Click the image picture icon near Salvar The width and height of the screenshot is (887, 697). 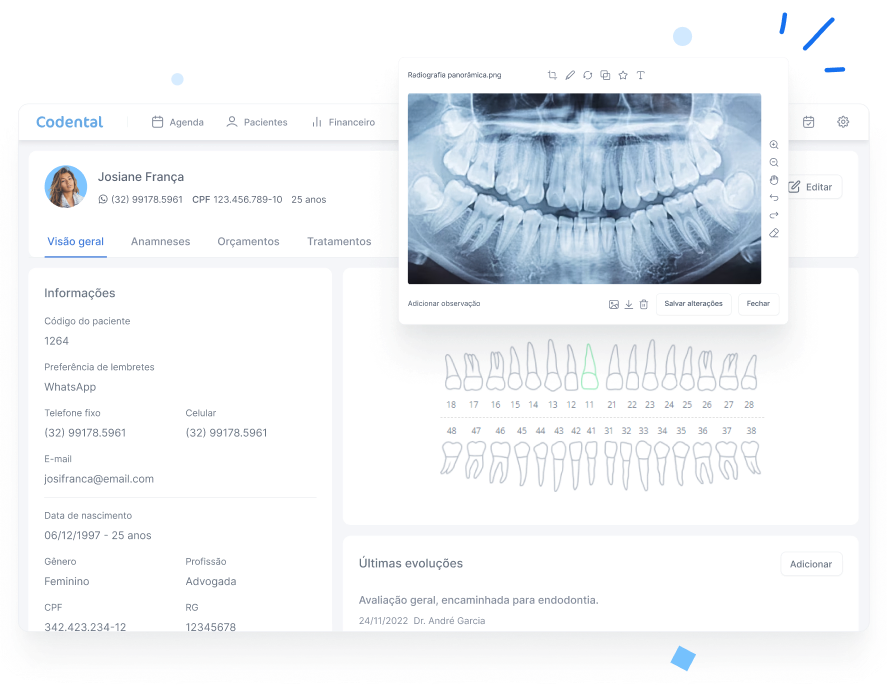pos(614,304)
